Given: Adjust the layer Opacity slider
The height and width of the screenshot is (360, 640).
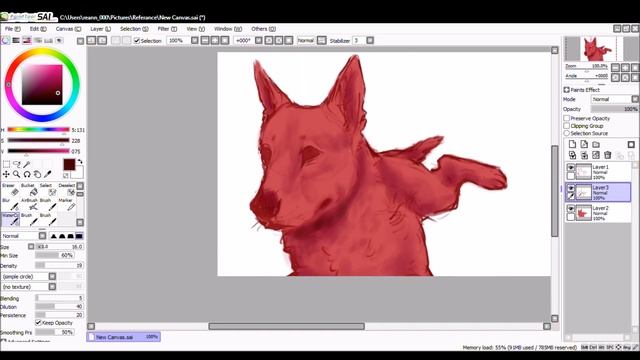Looking at the screenshot, I should tap(614, 109).
